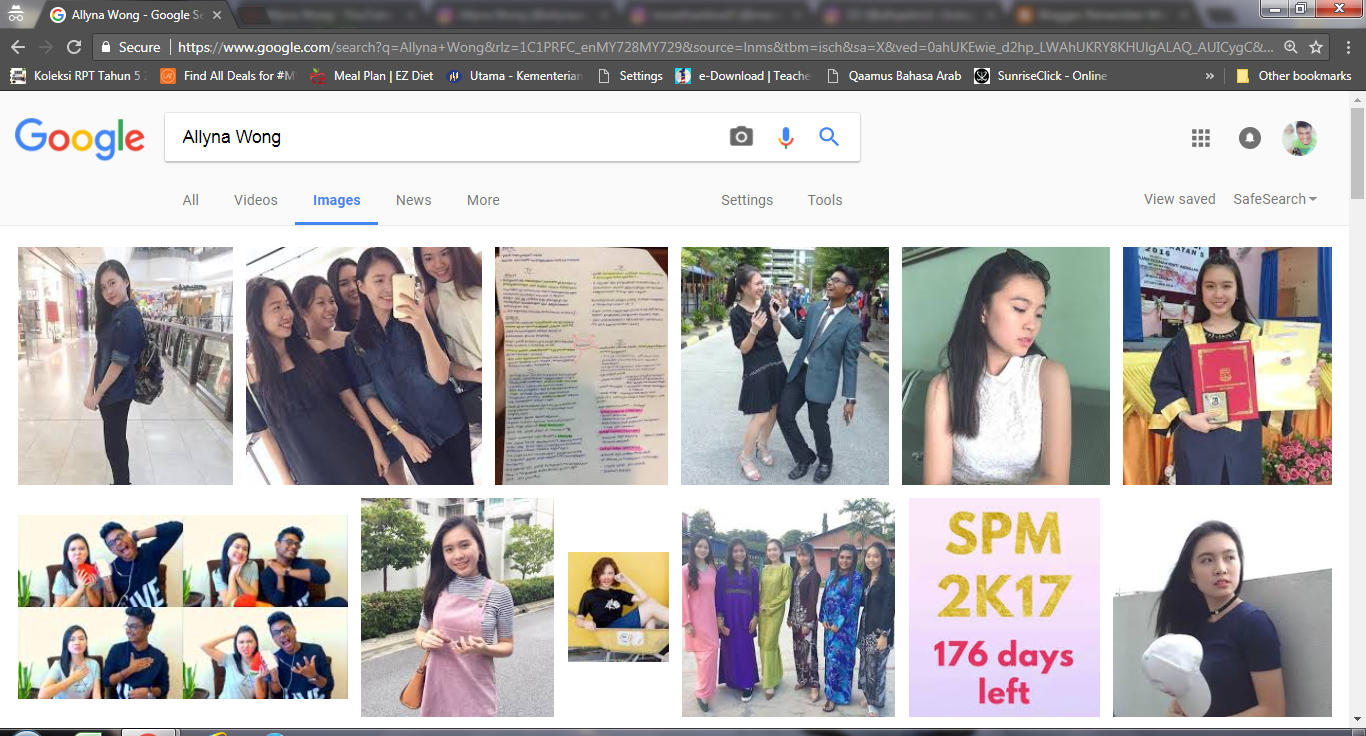This screenshot has width=1366, height=736.
Task: Start voice search with the microphone icon
Action: 786,136
